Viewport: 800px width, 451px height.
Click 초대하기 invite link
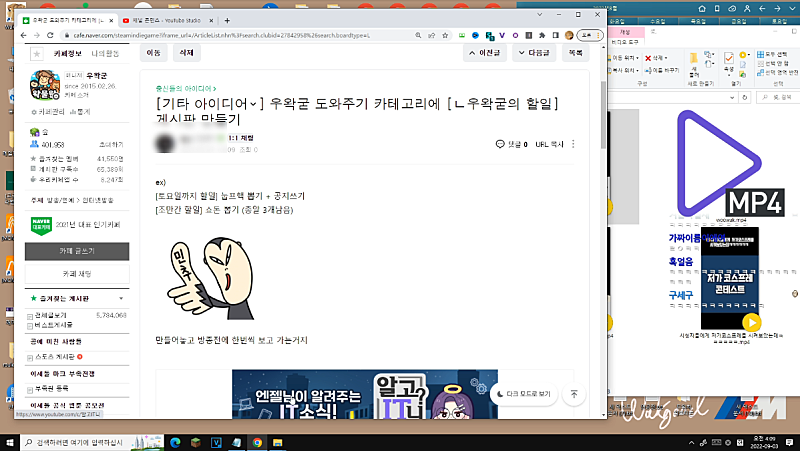tap(111, 144)
